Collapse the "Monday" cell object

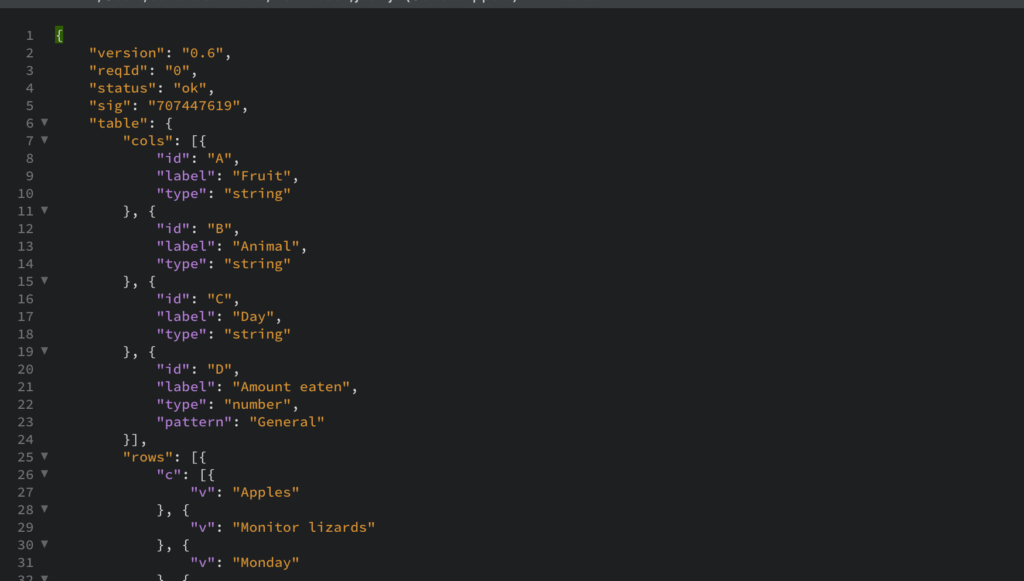[x=44, y=545]
